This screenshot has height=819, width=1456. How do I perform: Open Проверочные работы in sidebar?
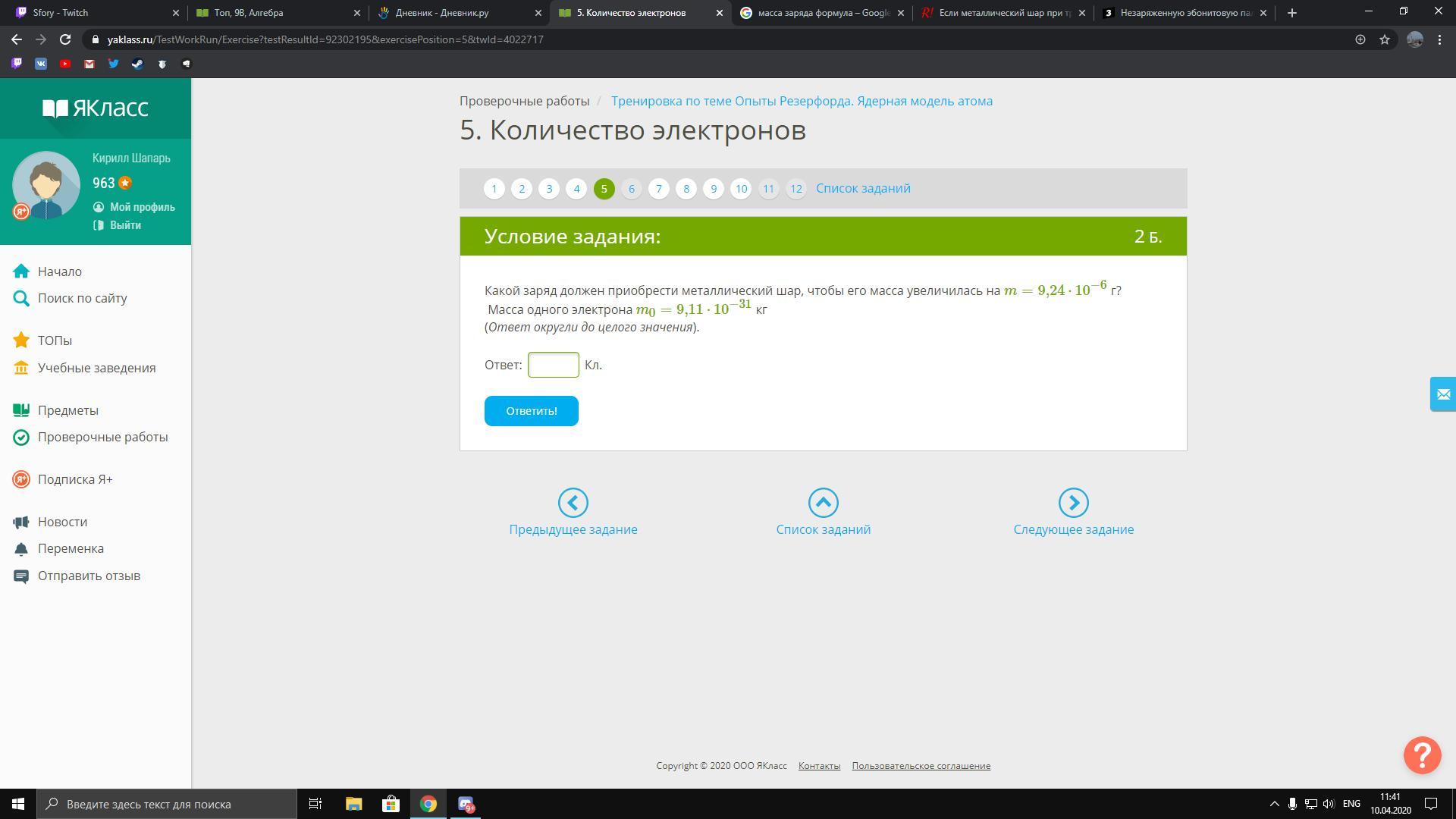tap(102, 437)
